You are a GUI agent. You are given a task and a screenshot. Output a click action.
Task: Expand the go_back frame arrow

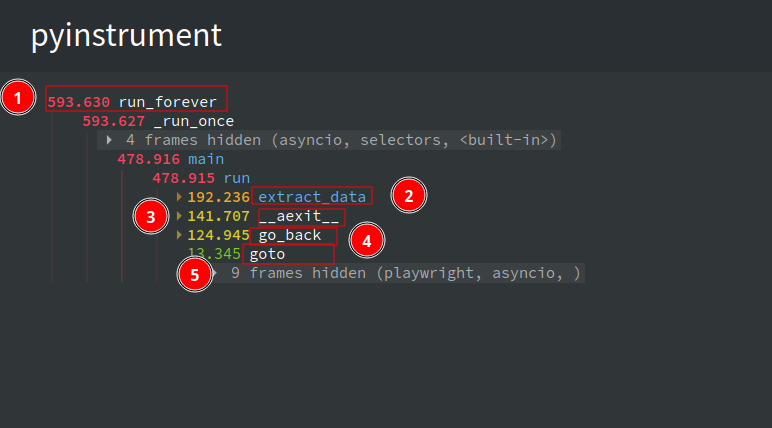179,235
